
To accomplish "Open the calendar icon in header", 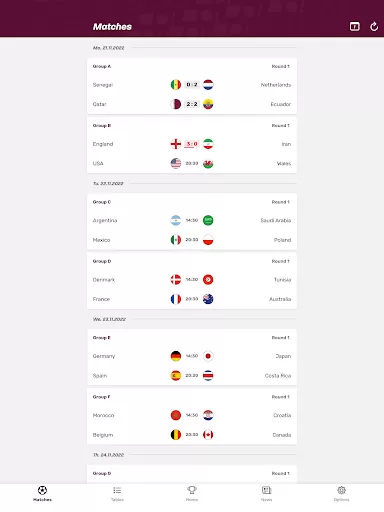I will tap(355, 26).
